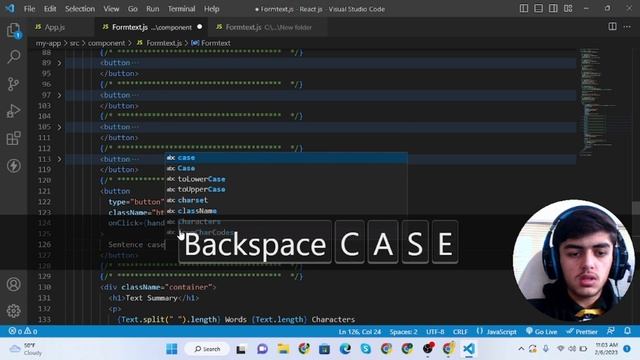Select toLowerCase suggestion

pyautogui.click(x=286, y=179)
